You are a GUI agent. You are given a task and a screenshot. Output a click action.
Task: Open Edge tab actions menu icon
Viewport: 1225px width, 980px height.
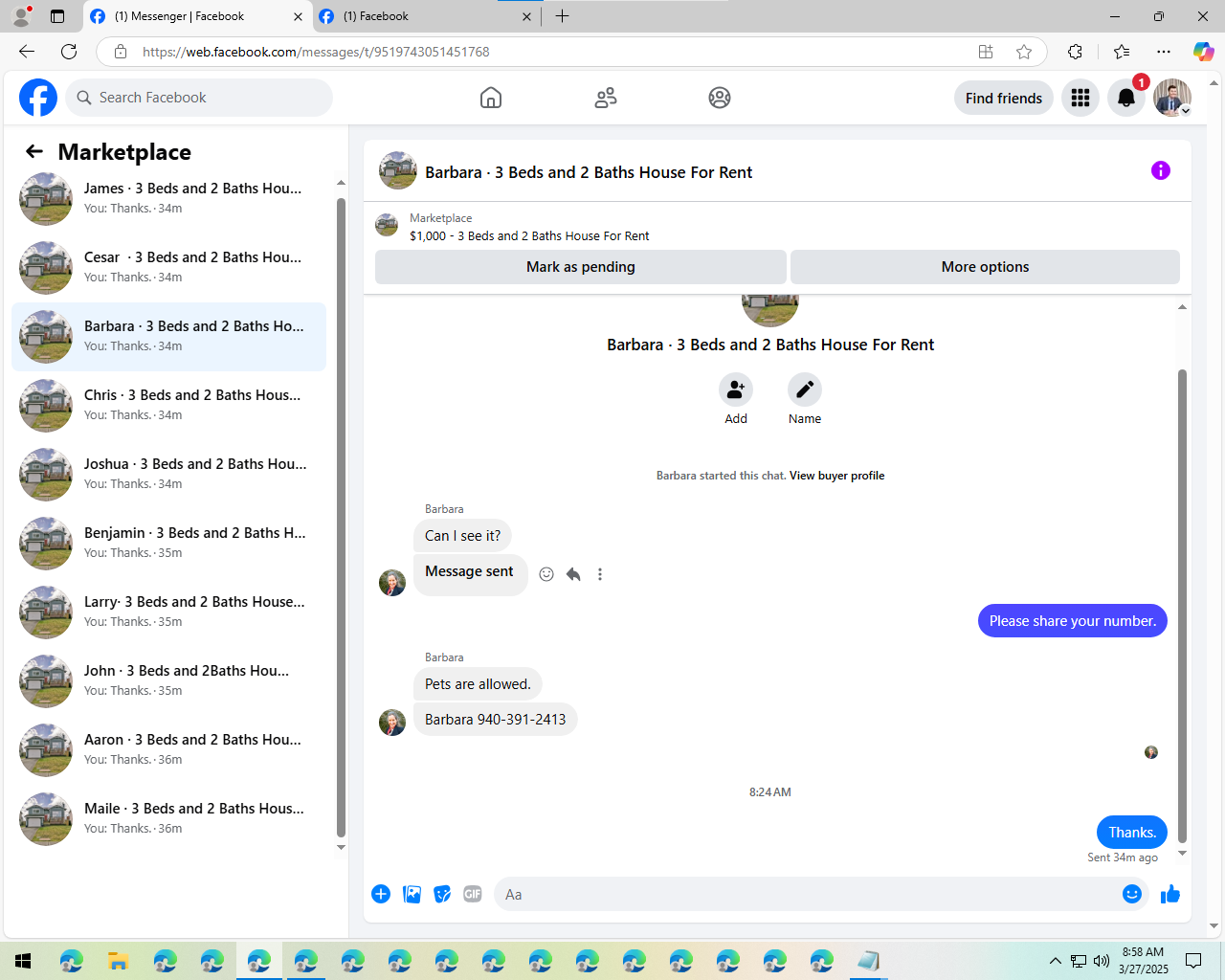pos(57,16)
